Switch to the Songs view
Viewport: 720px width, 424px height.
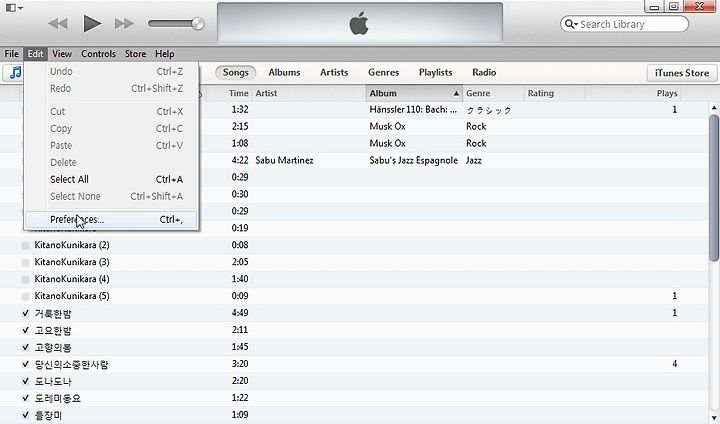(x=236, y=73)
